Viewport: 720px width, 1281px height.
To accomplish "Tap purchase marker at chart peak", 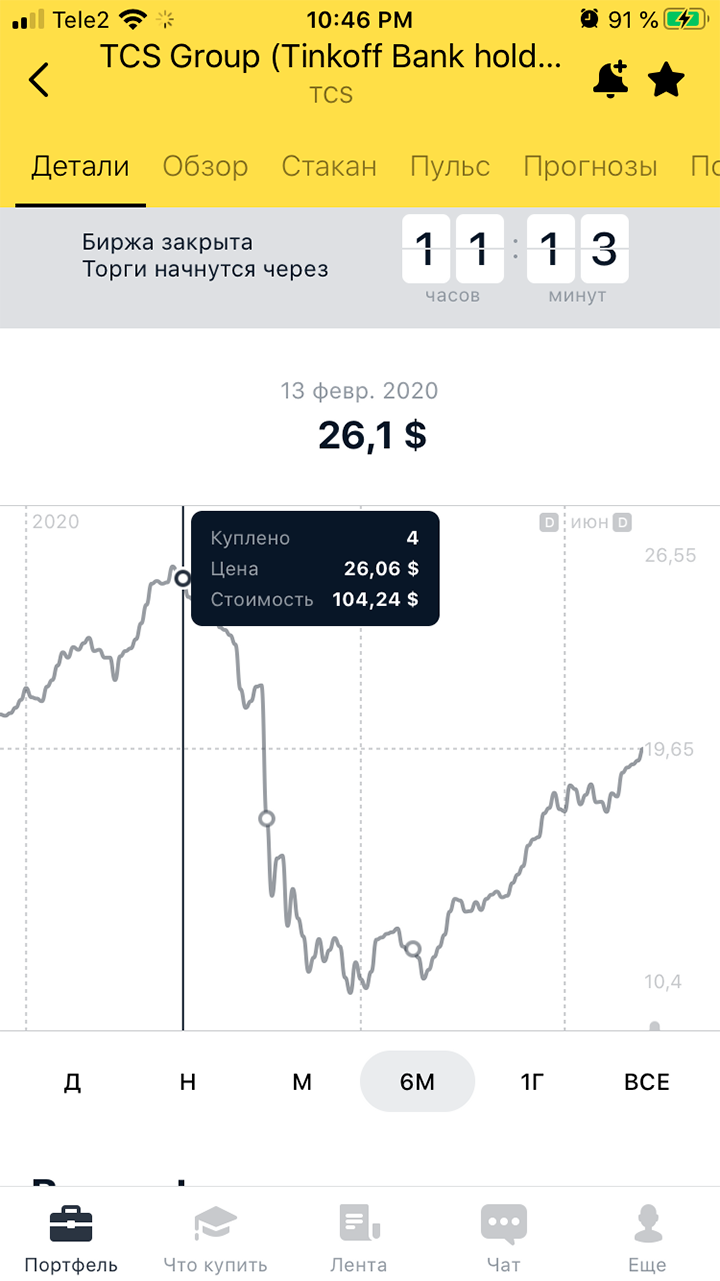I will pos(183,577).
